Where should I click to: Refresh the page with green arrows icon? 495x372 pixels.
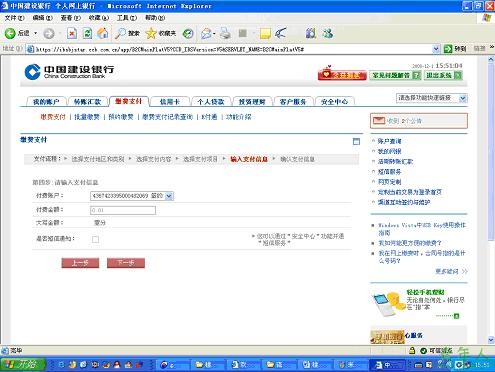87,33
